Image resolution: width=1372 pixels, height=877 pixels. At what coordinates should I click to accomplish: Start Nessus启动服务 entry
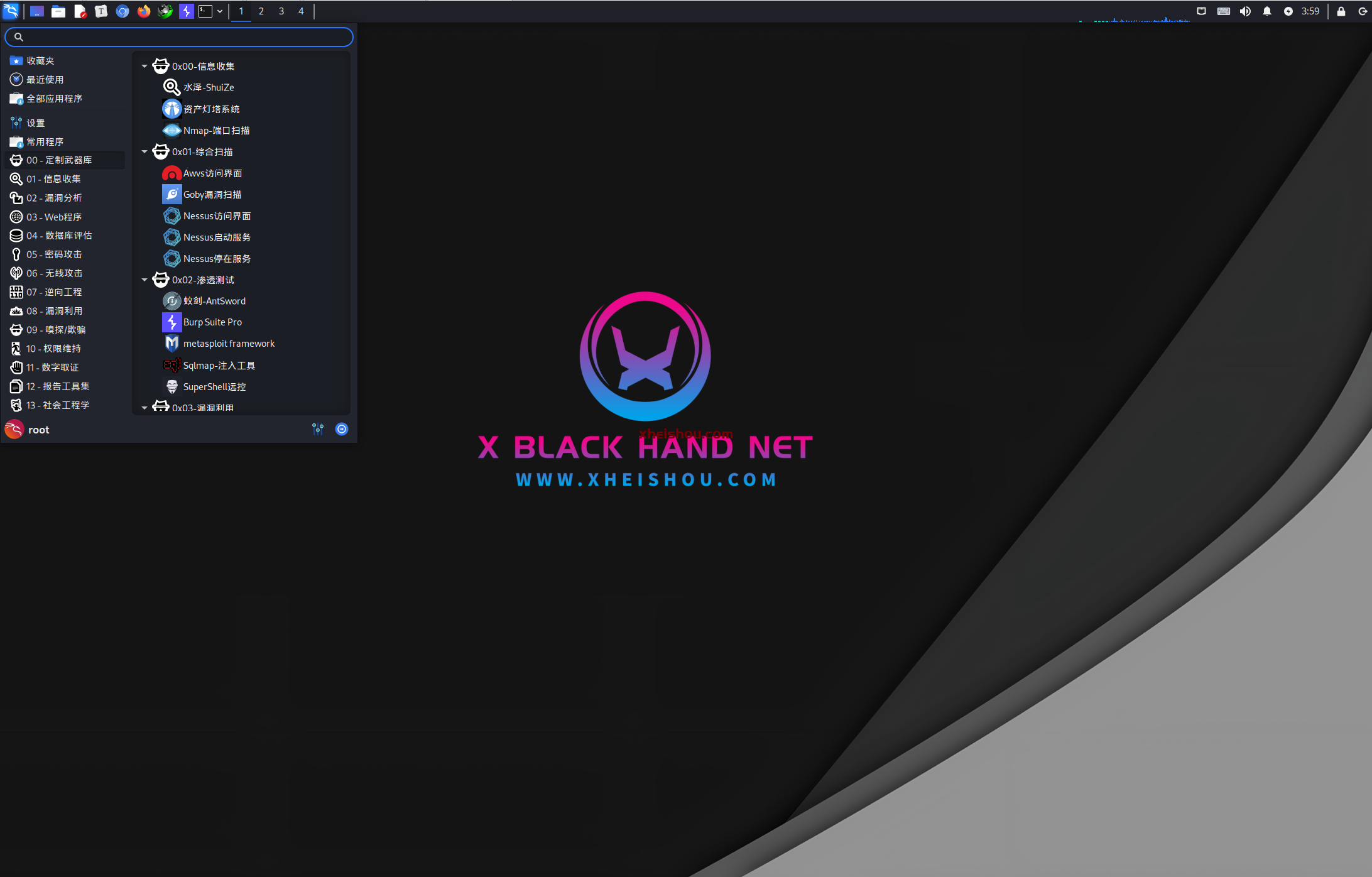[x=241, y=237]
